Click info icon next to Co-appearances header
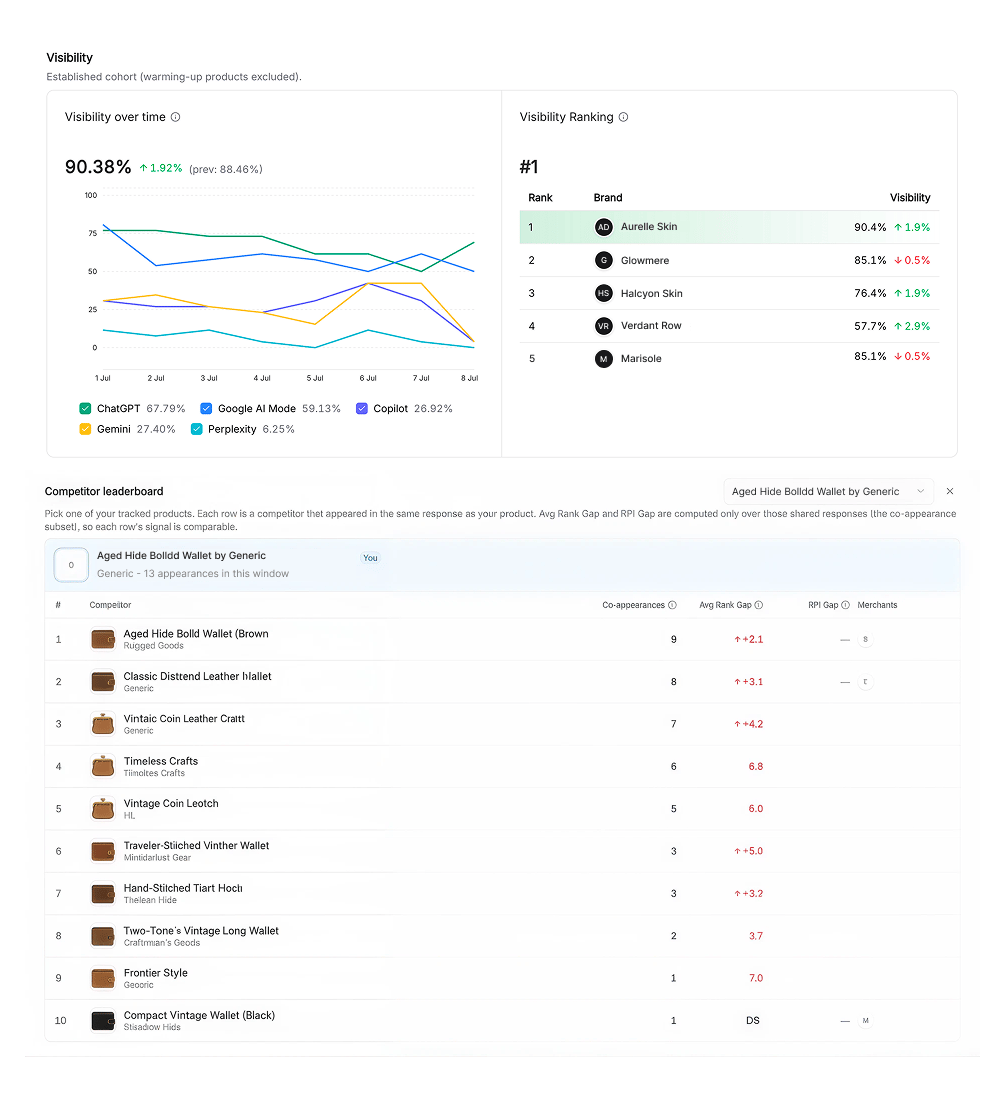The image size is (1004, 1097). [x=672, y=605]
